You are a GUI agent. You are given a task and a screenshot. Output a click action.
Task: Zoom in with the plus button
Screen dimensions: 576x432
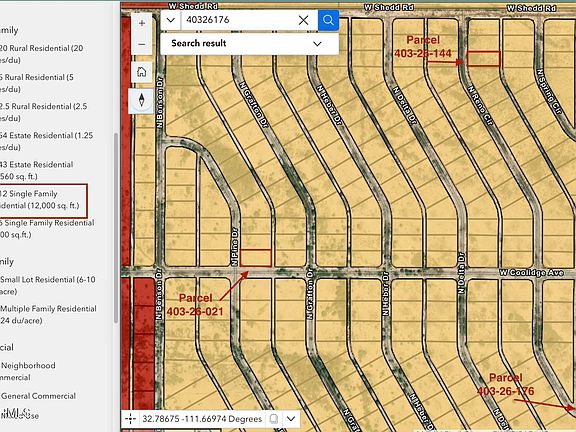142,23
